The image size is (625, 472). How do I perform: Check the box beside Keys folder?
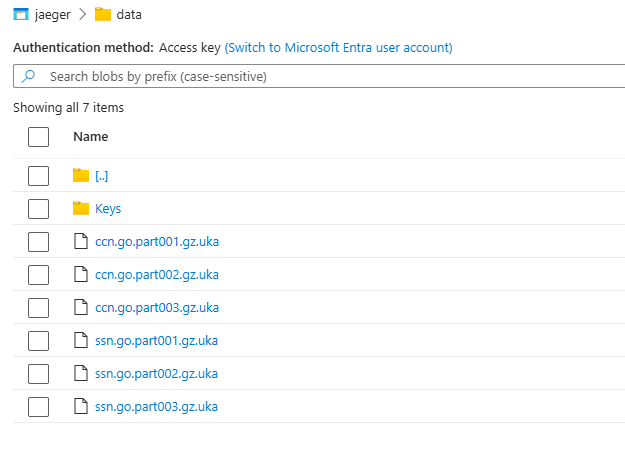pyautogui.click(x=39, y=209)
